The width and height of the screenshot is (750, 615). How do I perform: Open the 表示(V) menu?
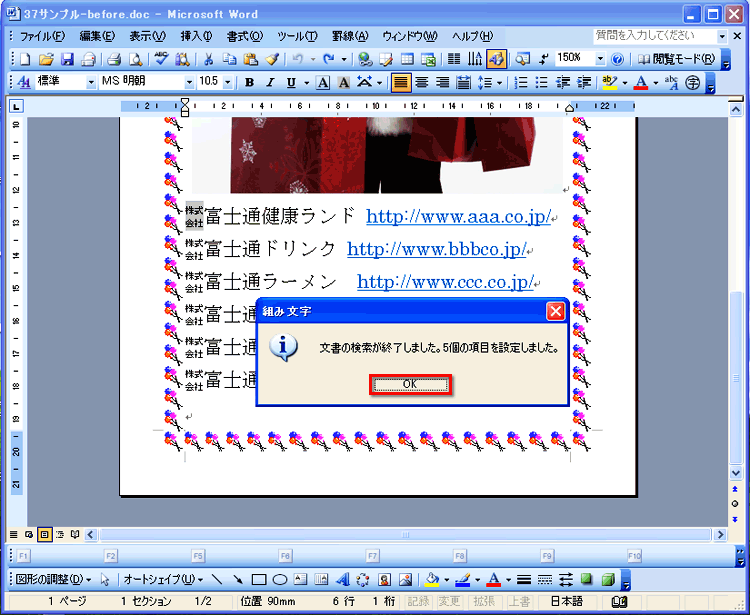point(147,36)
